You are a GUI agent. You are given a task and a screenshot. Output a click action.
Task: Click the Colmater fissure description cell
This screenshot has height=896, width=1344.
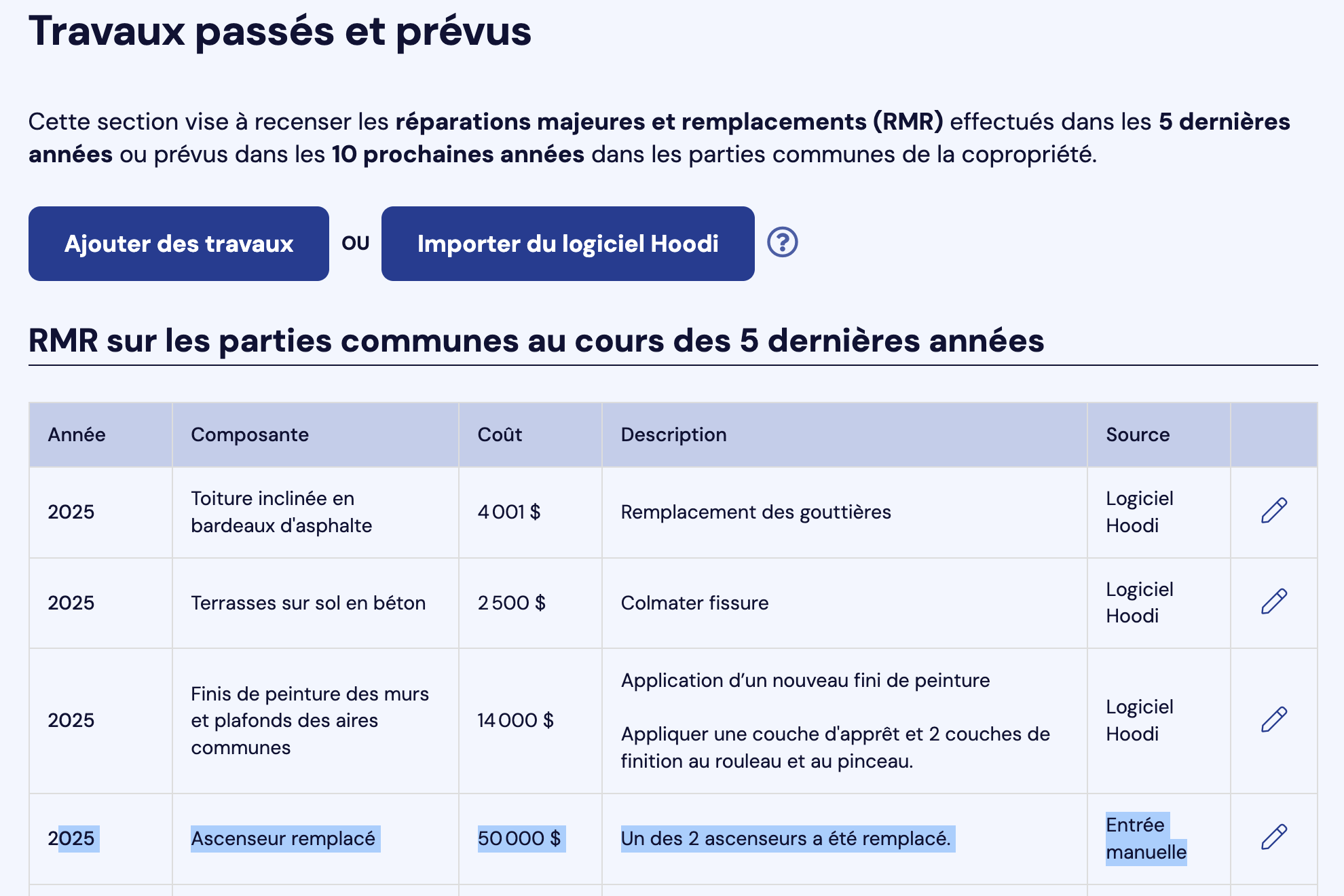pyautogui.click(x=694, y=603)
